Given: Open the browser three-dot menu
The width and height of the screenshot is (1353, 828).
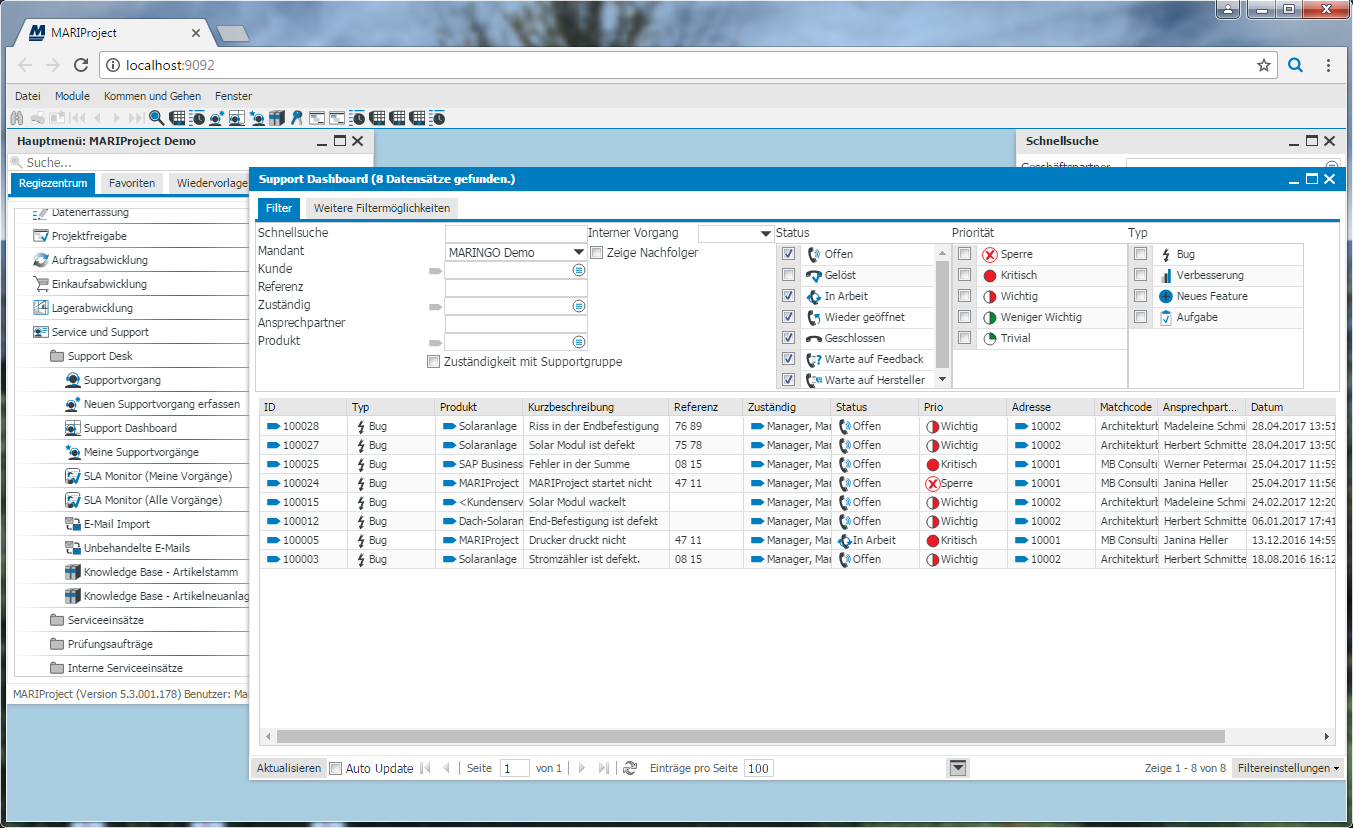Looking at the screenshot, I should 1328,65.
